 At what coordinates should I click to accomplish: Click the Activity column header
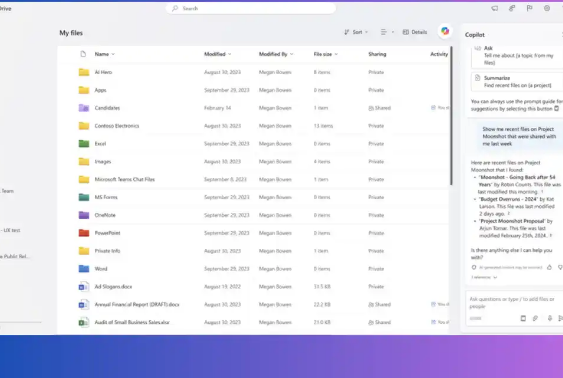pos(439,54)
